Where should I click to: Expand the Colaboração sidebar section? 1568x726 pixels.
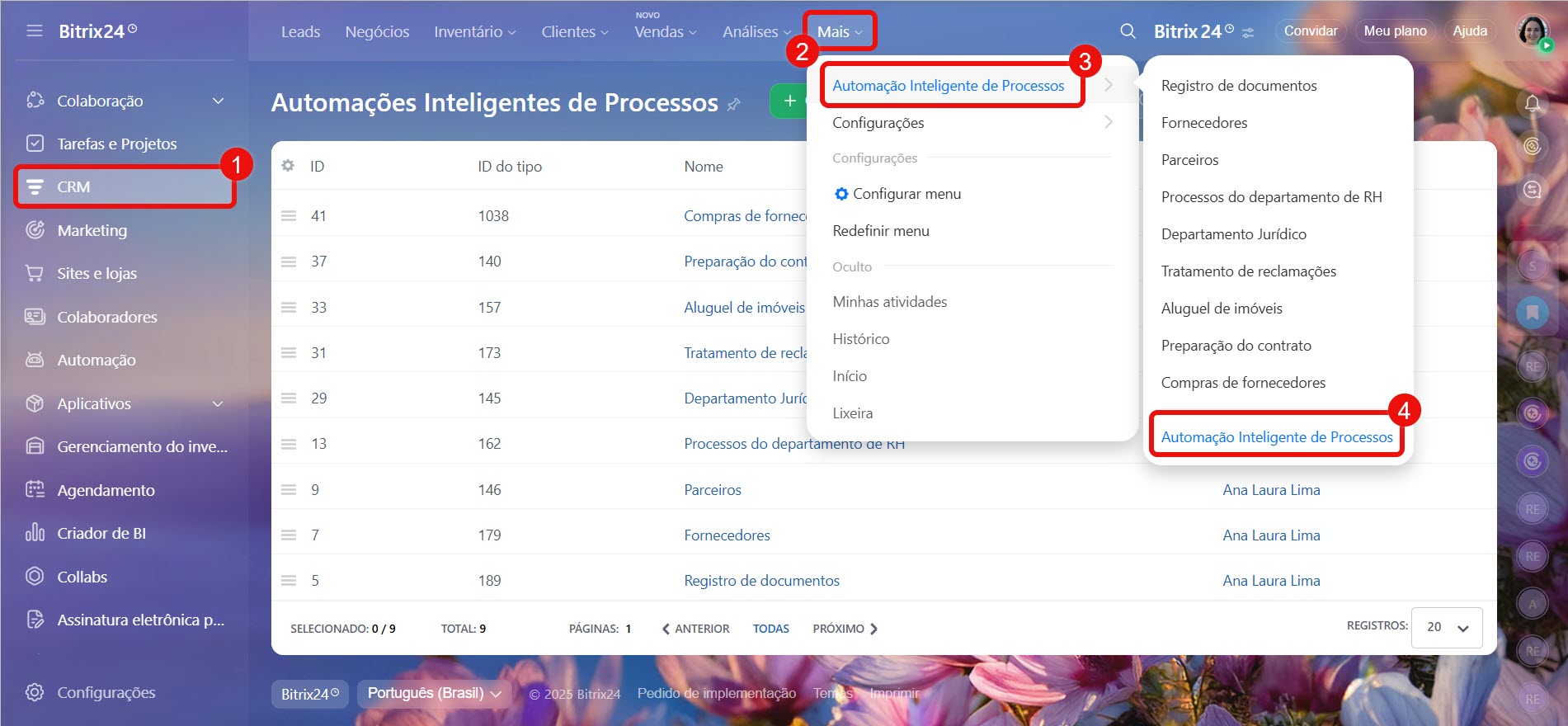218,101
